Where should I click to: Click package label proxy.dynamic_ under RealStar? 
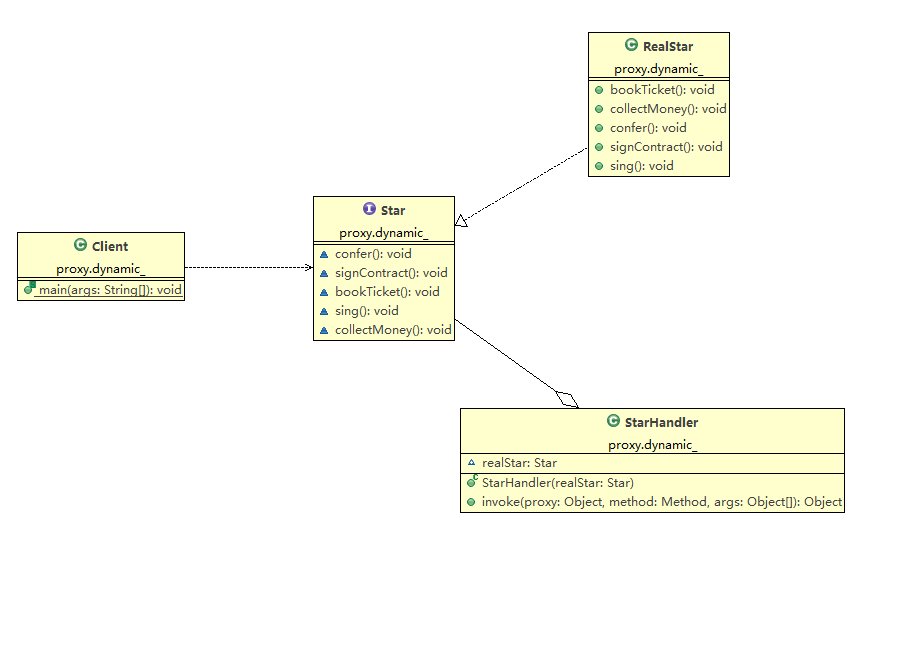click(x=658, y=69)
